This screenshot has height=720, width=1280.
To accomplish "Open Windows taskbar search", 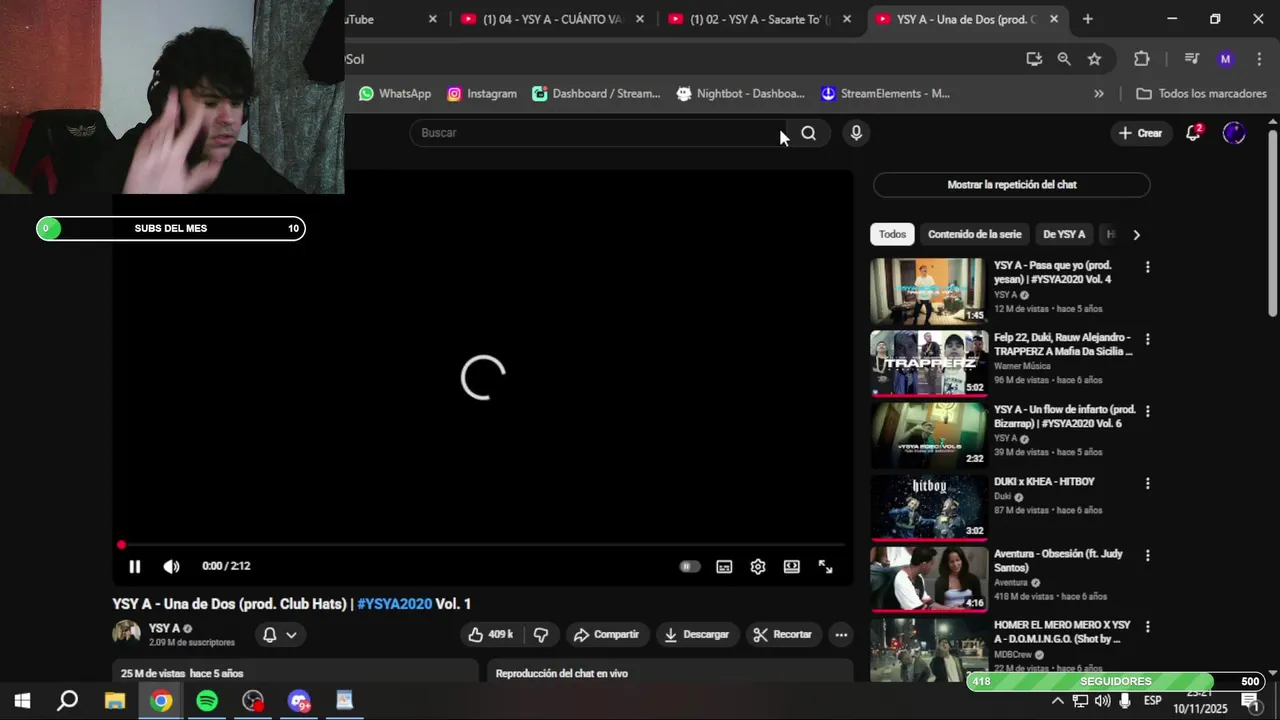I will (67, 701).
